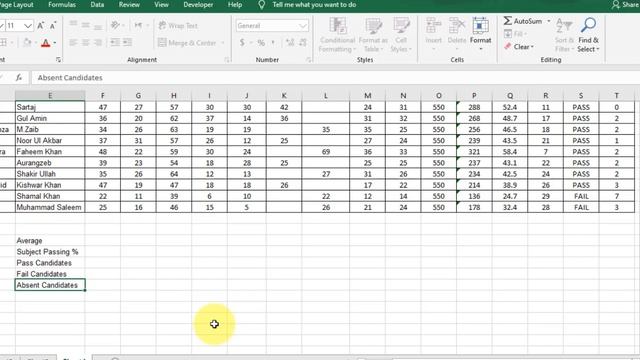640x360 pixels.
Task: Select the Fail Candidates cell
Action: tap(50, 274)
